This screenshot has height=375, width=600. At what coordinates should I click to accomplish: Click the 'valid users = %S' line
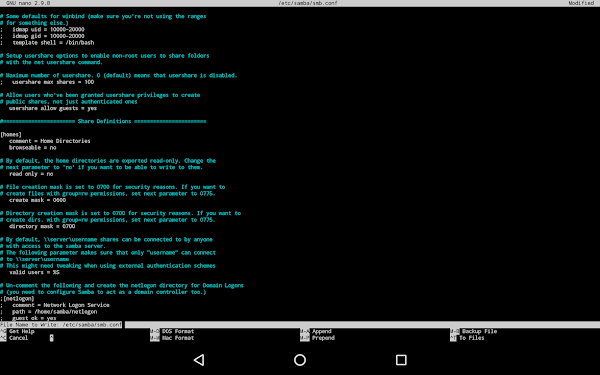point(34,272)
